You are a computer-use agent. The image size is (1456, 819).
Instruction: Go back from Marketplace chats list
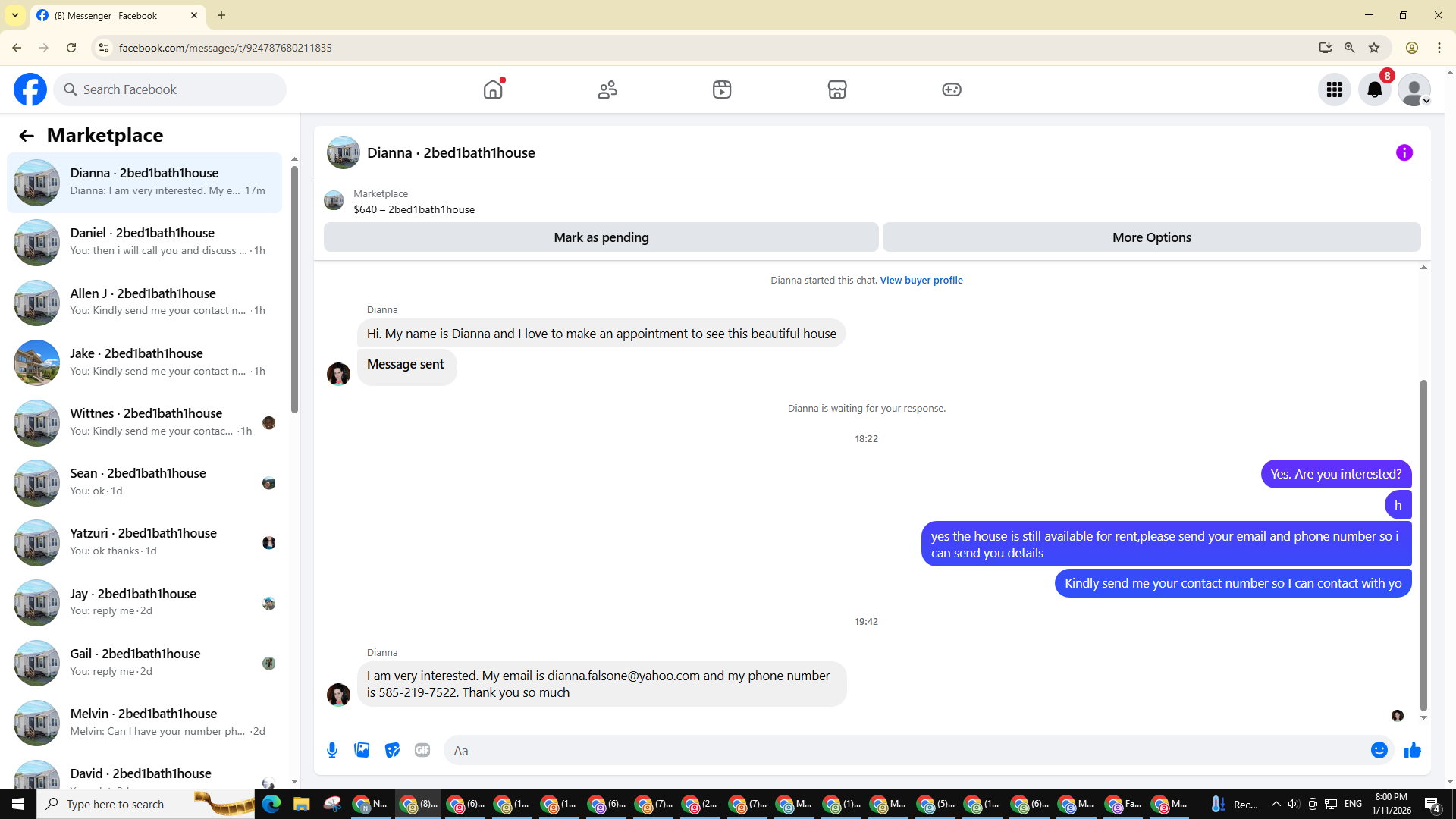pyautogui.click(x=27, y=136)
